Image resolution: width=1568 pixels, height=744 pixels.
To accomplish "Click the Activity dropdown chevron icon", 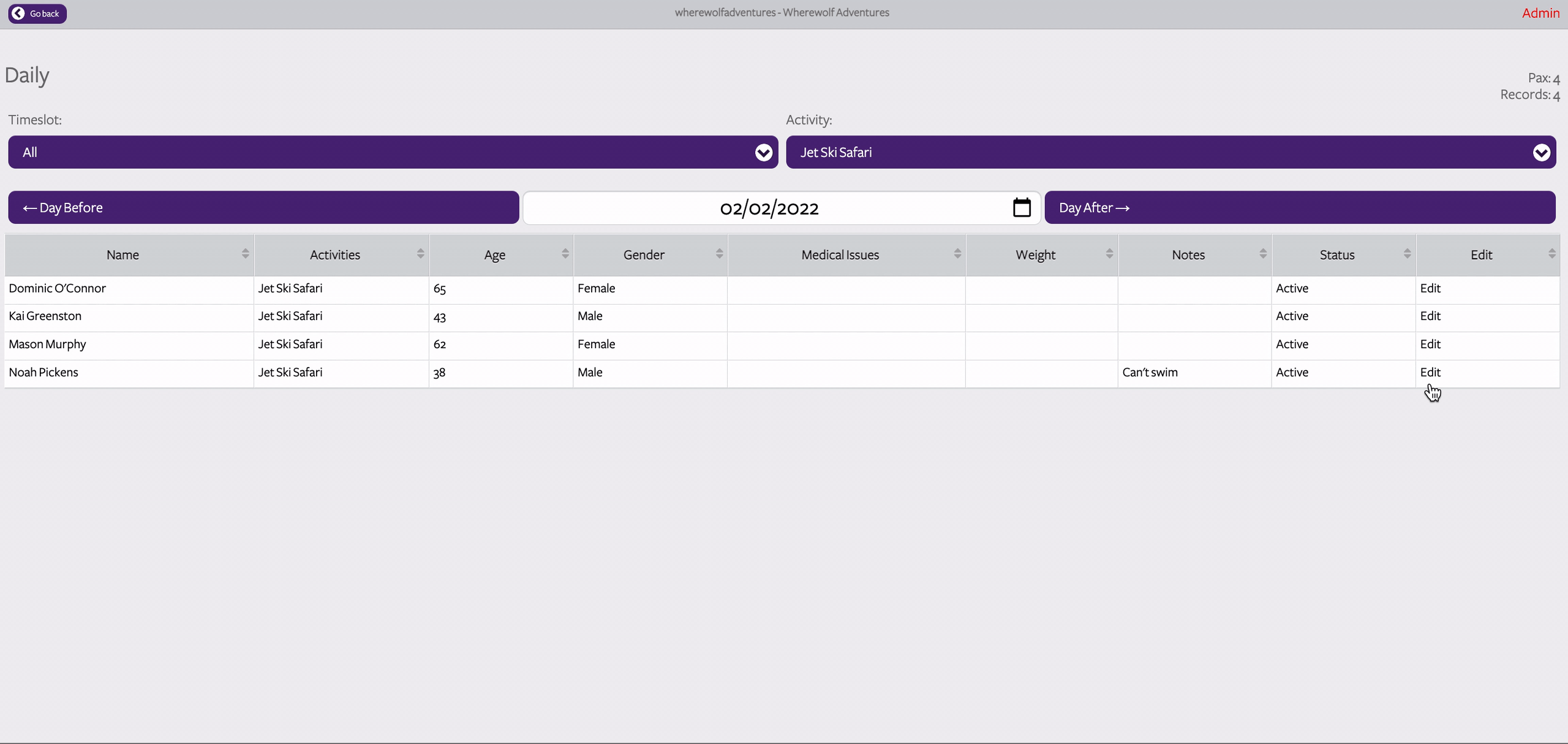I will [x=1541, y=153].
